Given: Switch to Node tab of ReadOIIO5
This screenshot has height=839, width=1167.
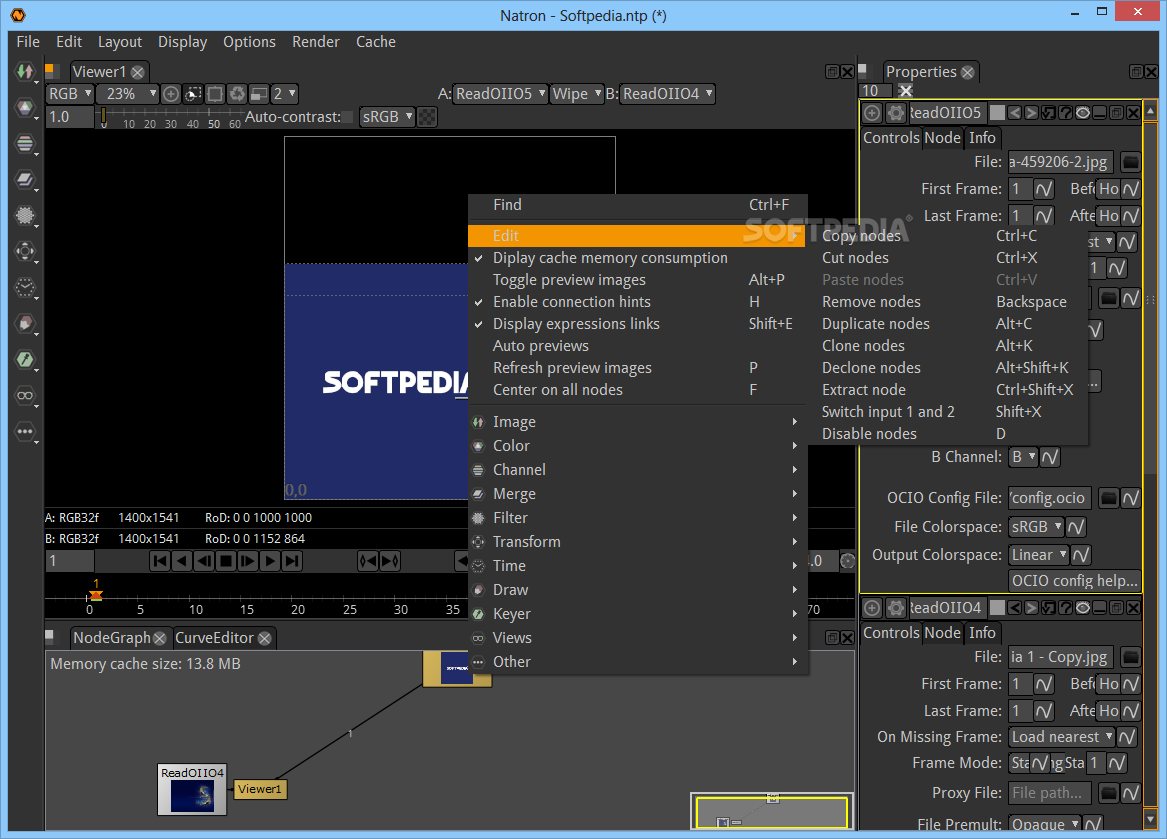Looking at the screenshot, I should tap(942, 138).
